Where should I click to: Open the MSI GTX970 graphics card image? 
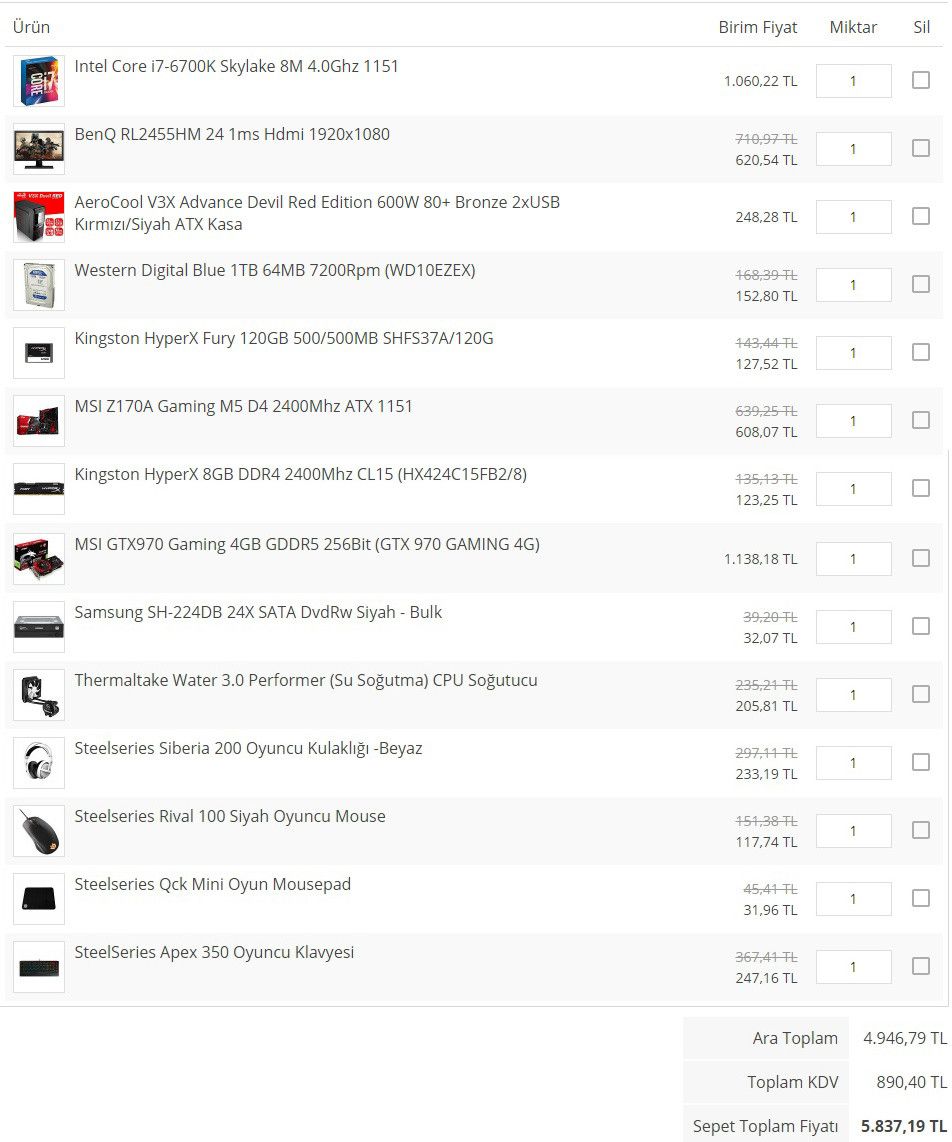tap(39, 559)
